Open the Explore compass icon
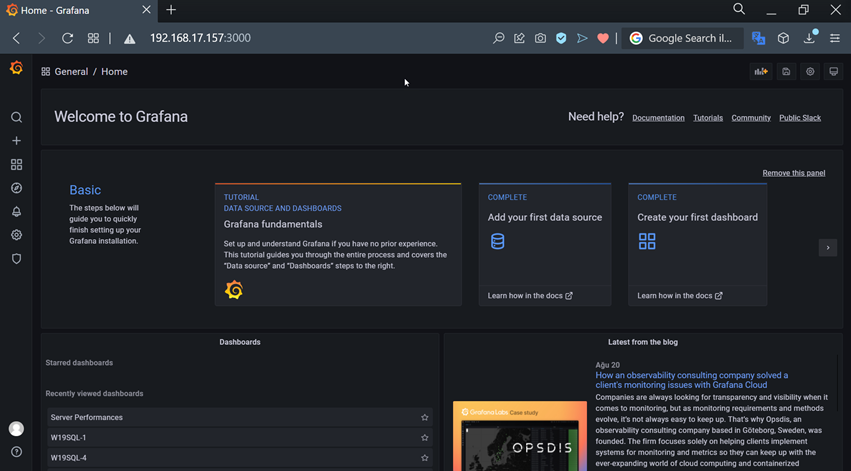Screen dimensions: 851x471 pyautogui.click(x=16, y=188)
